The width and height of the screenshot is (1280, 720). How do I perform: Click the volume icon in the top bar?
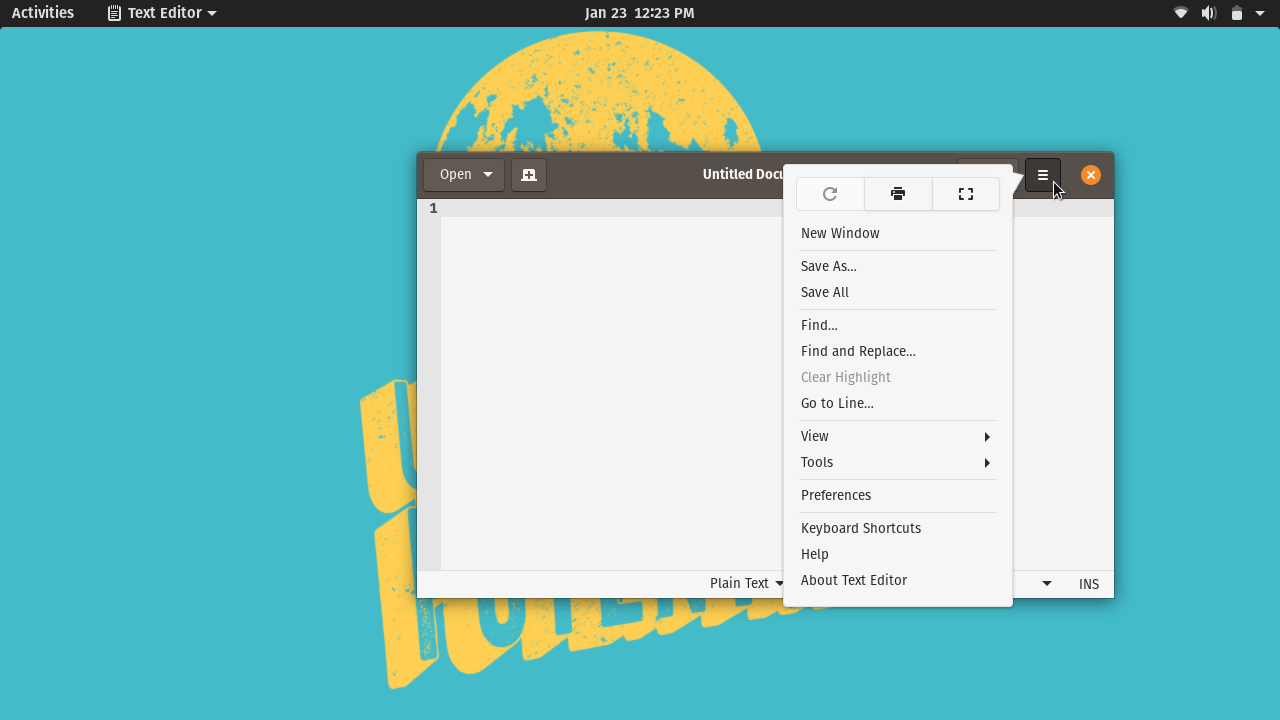pyautogui.click(x=1209, y=13)
